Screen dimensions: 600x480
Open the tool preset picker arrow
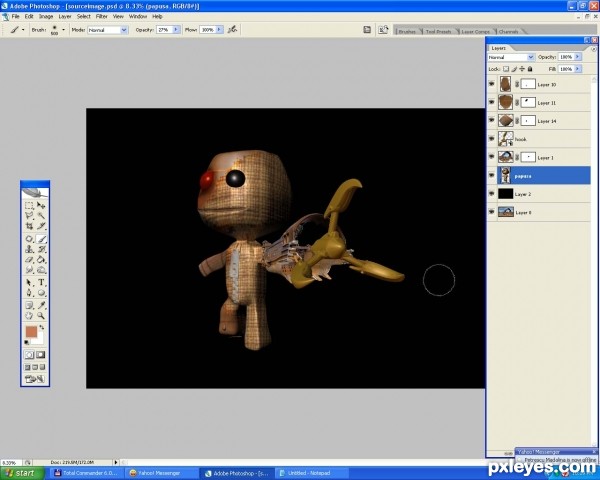click(23, 29)
